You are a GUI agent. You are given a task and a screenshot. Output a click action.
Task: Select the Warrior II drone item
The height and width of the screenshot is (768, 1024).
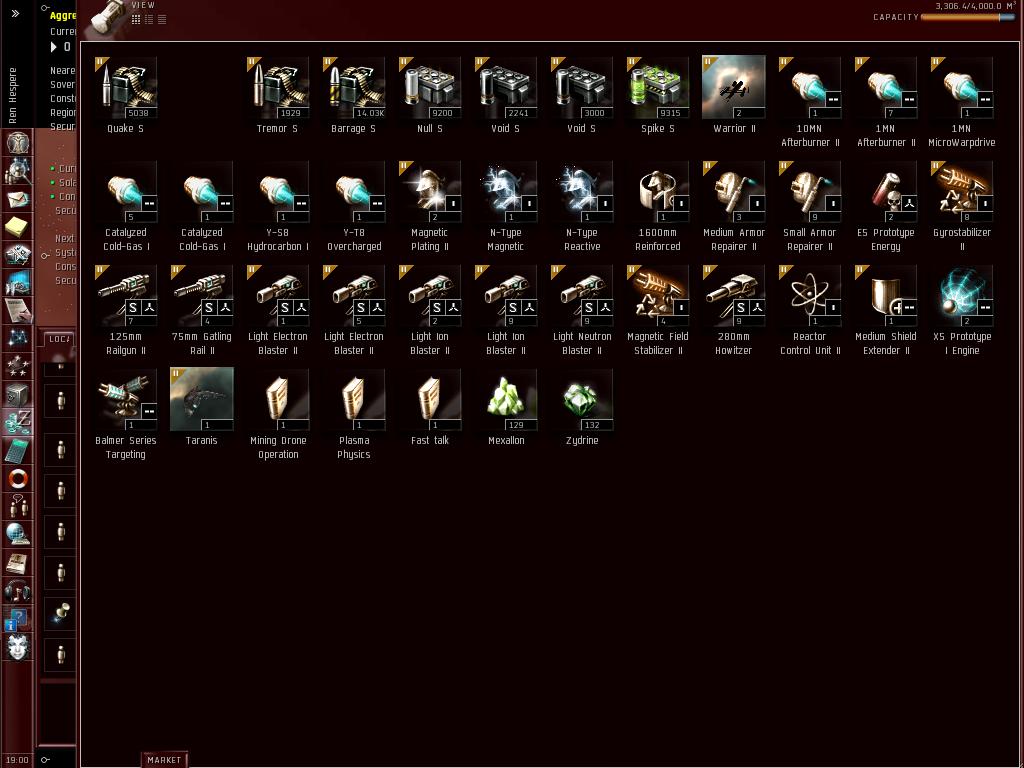click(x=733, y=95)
